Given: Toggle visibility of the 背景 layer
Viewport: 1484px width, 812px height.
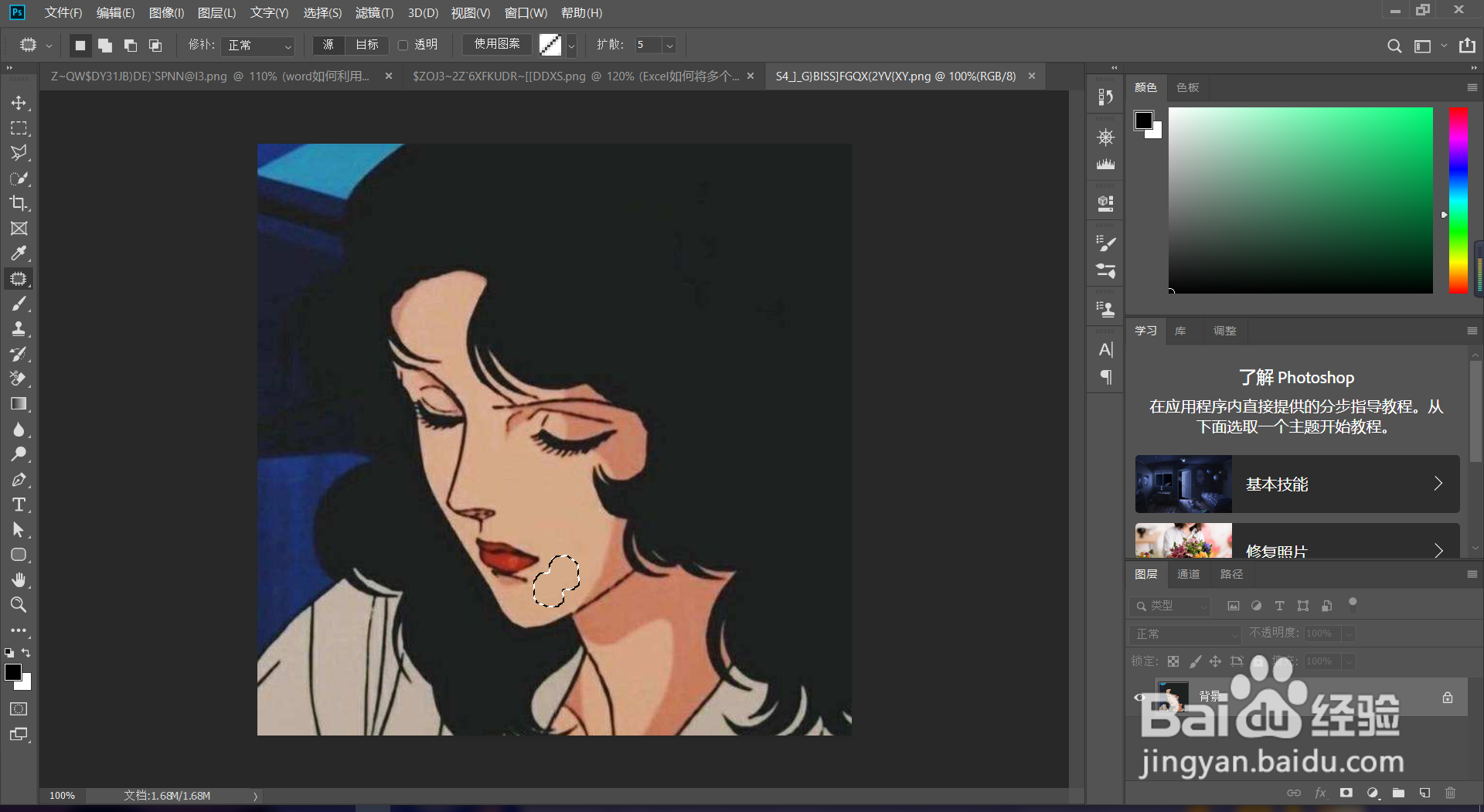Looking at the screenshot, I should (1140, 697).
